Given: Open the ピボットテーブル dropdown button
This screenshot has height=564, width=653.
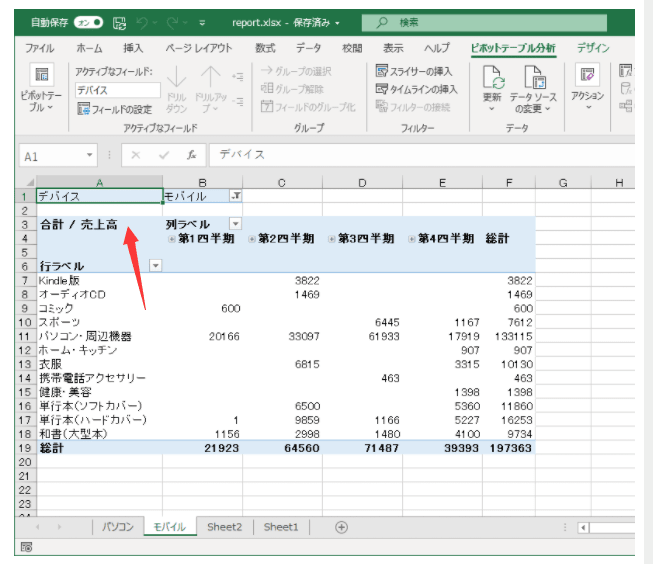Looking at the screenshot, I should click(x=41, y=88).
